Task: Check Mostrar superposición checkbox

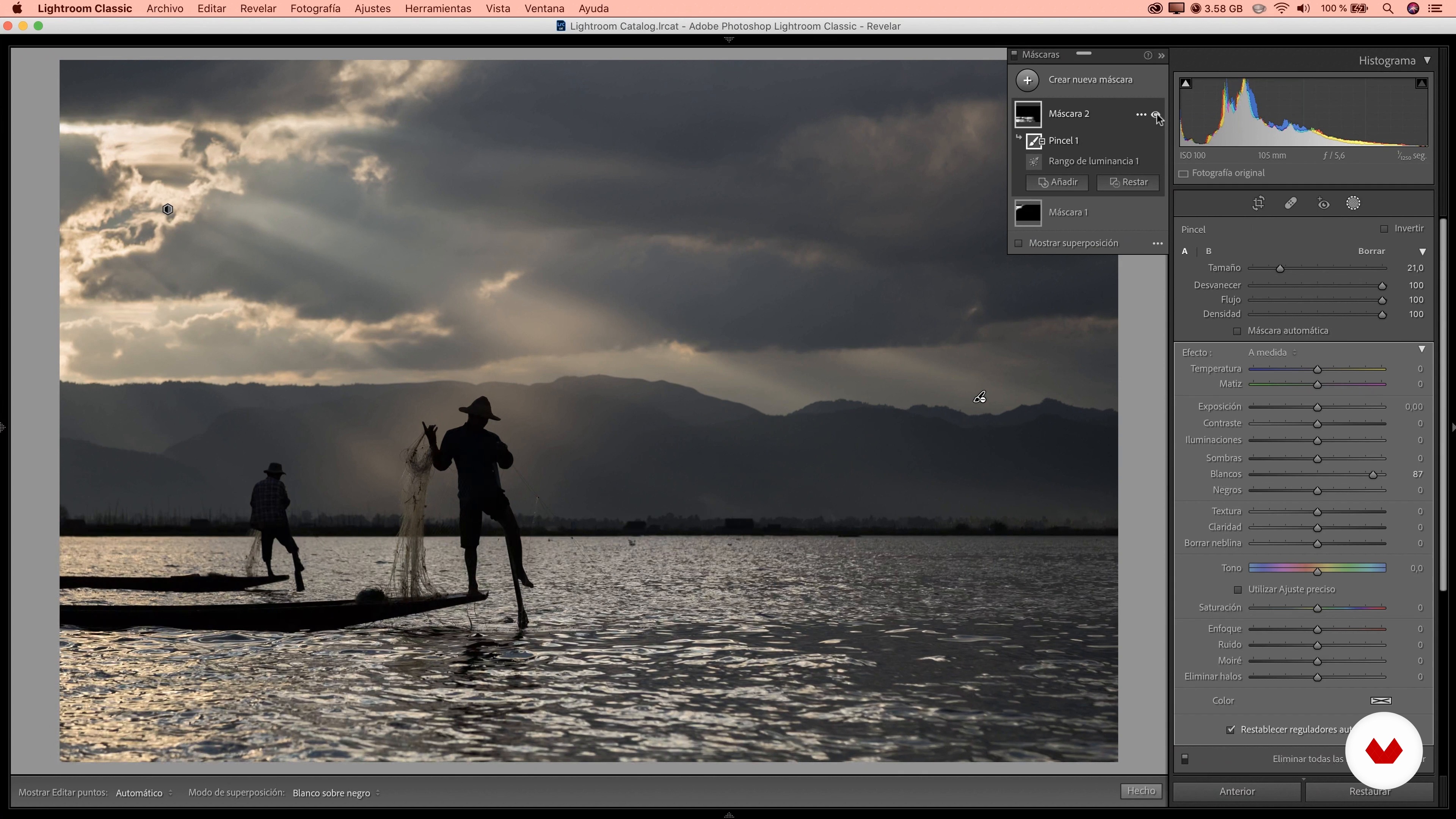Action: [x=1018, y=243]
